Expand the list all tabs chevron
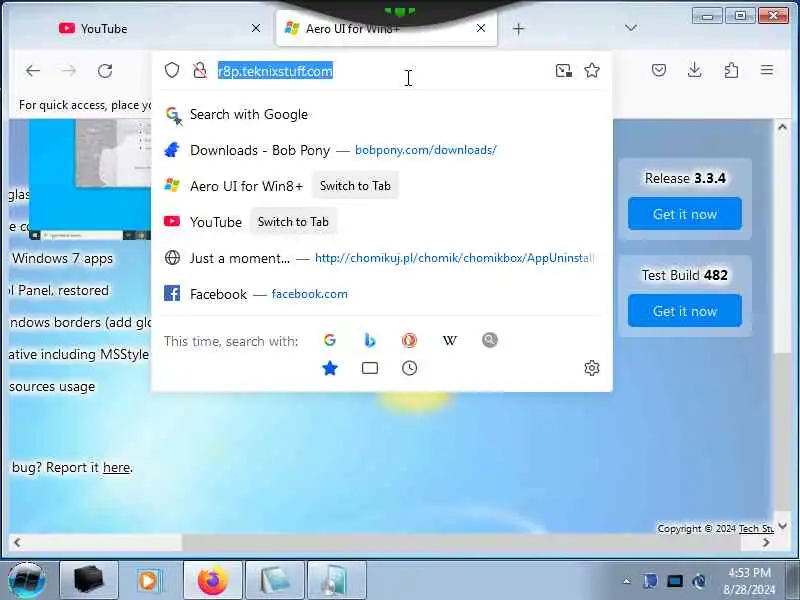 click(631, 28)
